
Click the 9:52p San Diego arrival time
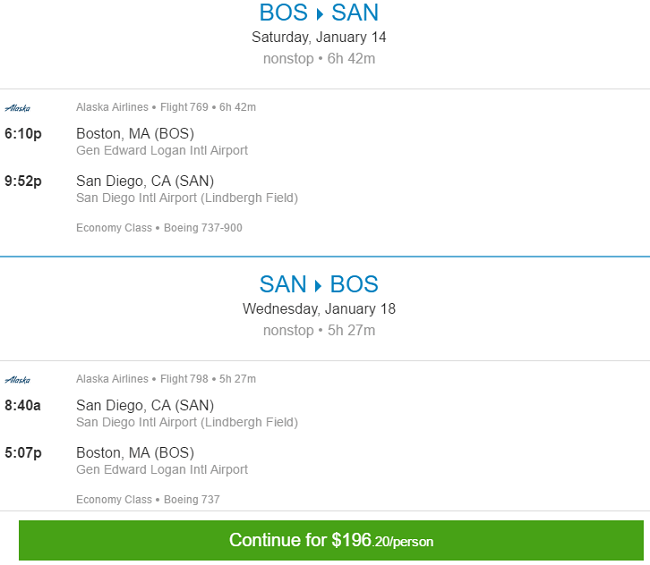coord(23,181)
